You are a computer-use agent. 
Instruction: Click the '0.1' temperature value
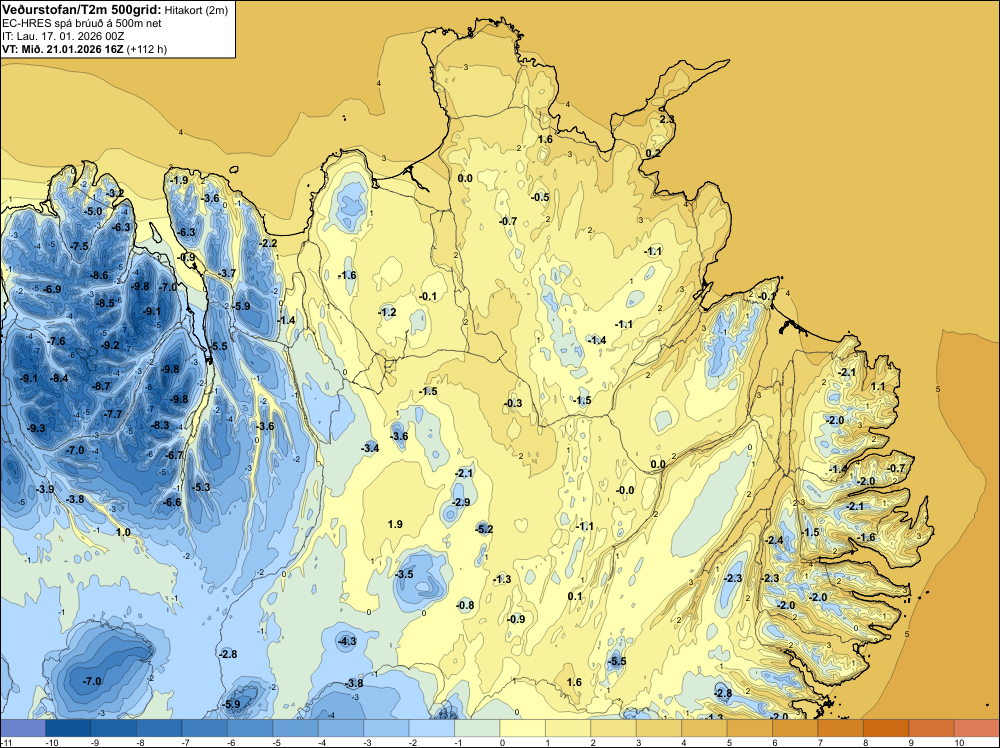tap(575, 596)
